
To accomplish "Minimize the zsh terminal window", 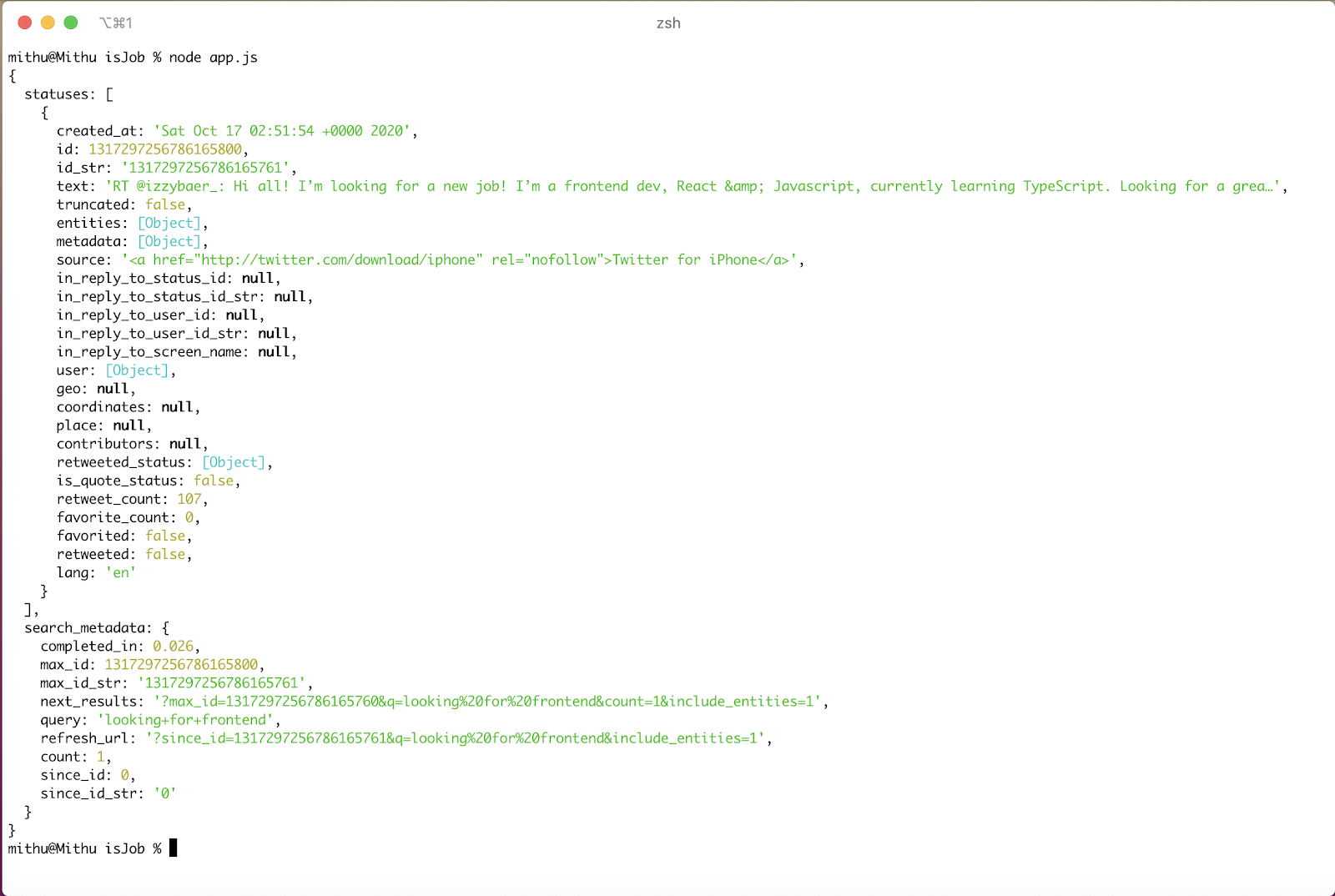I will [48, 23].
